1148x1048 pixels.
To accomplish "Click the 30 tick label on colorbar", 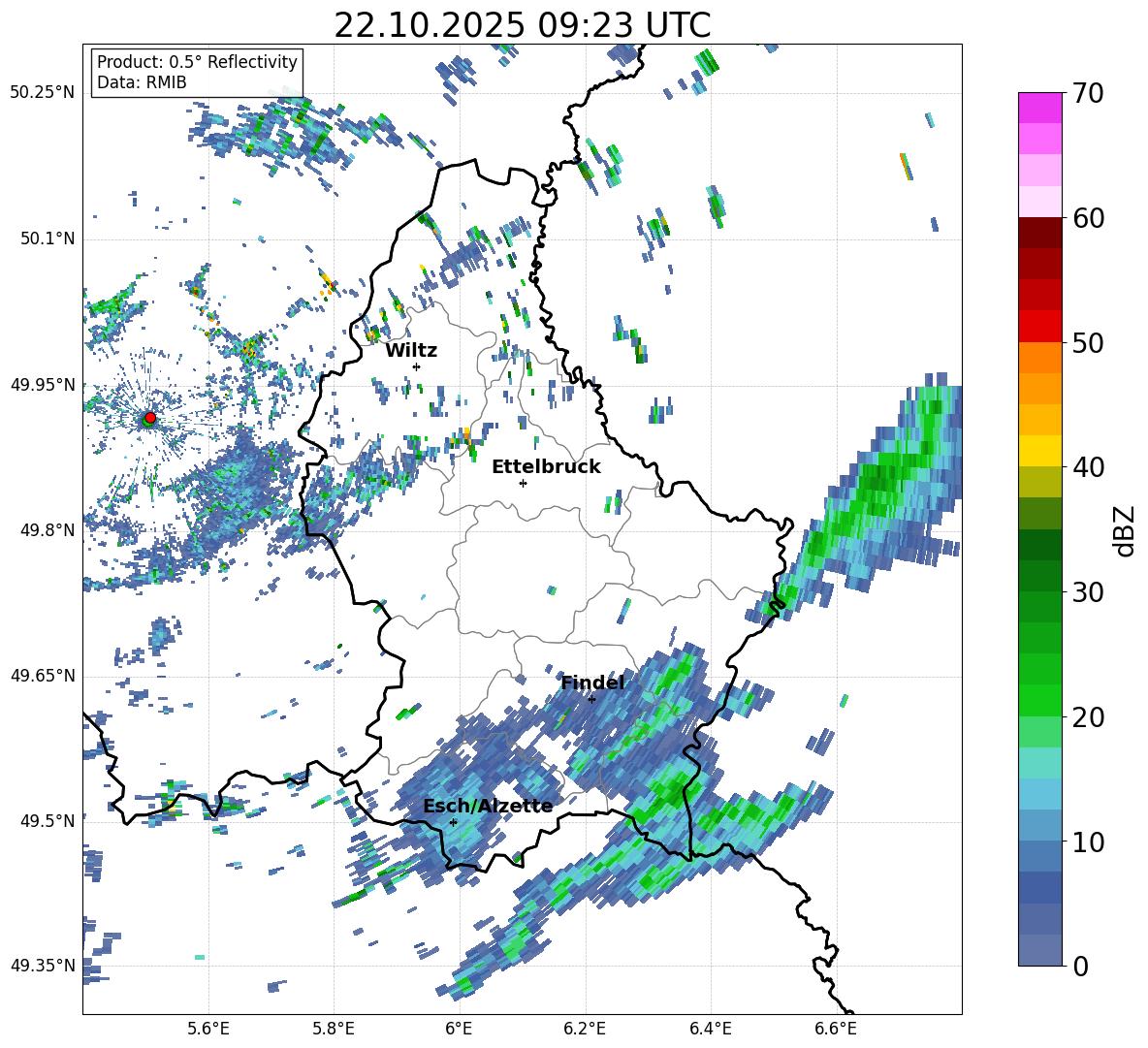I will tap(1088, 592).
